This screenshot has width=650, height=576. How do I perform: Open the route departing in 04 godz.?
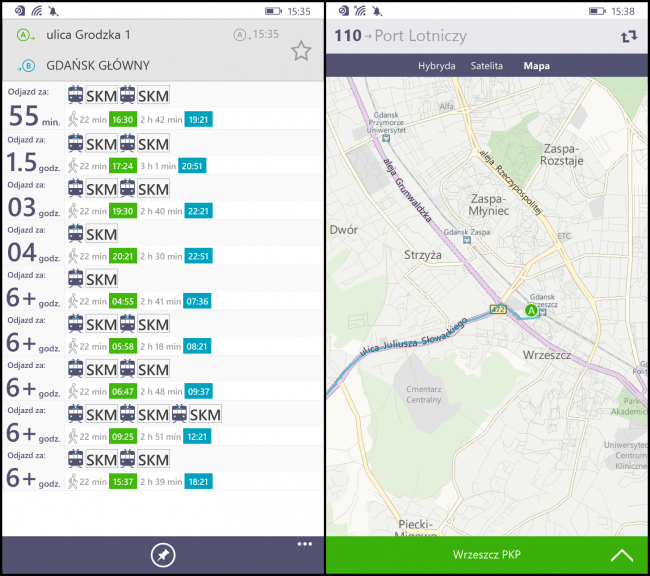163,243
